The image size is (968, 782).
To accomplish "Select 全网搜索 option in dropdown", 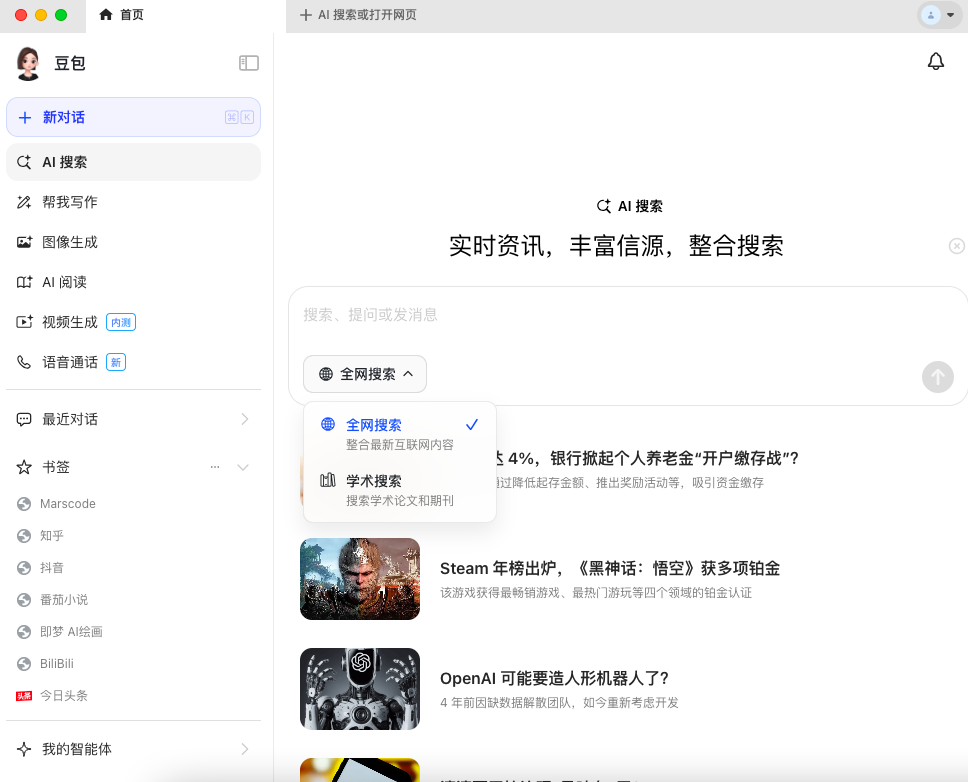I will [400, 433].
